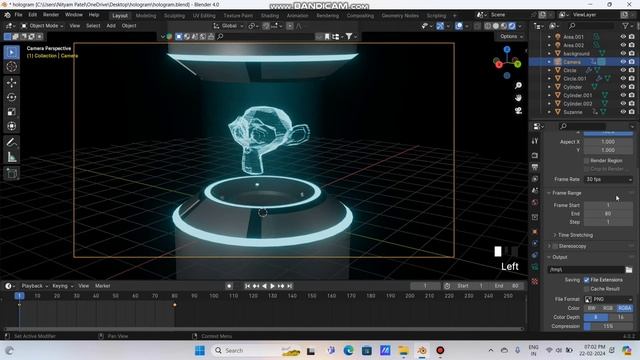Click the outliner filter funnel icon

625,26
